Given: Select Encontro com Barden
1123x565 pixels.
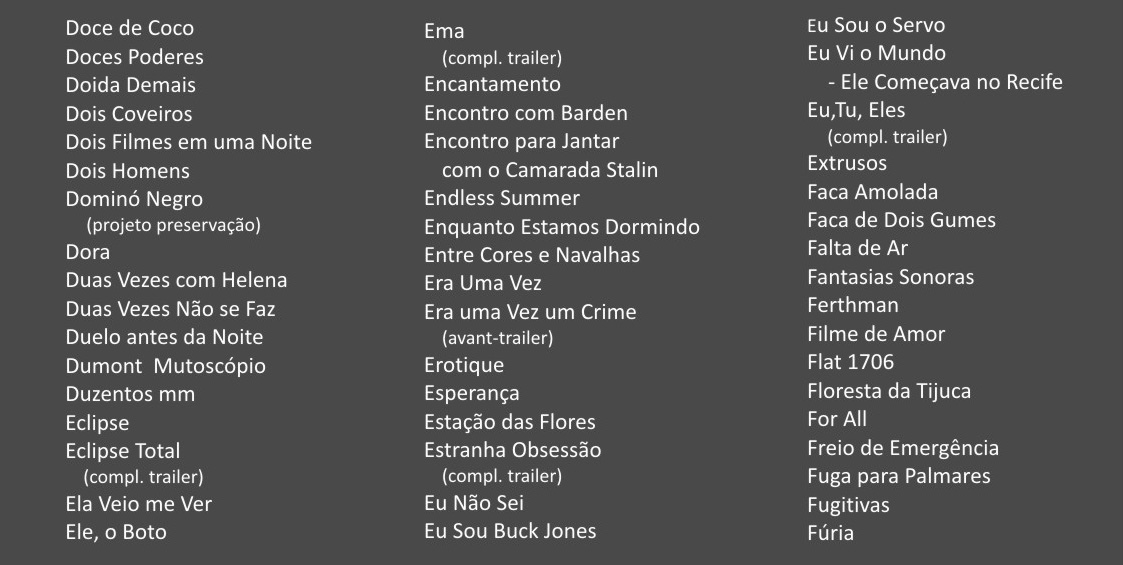Looking at the screenshot, I should coord(526,113).
